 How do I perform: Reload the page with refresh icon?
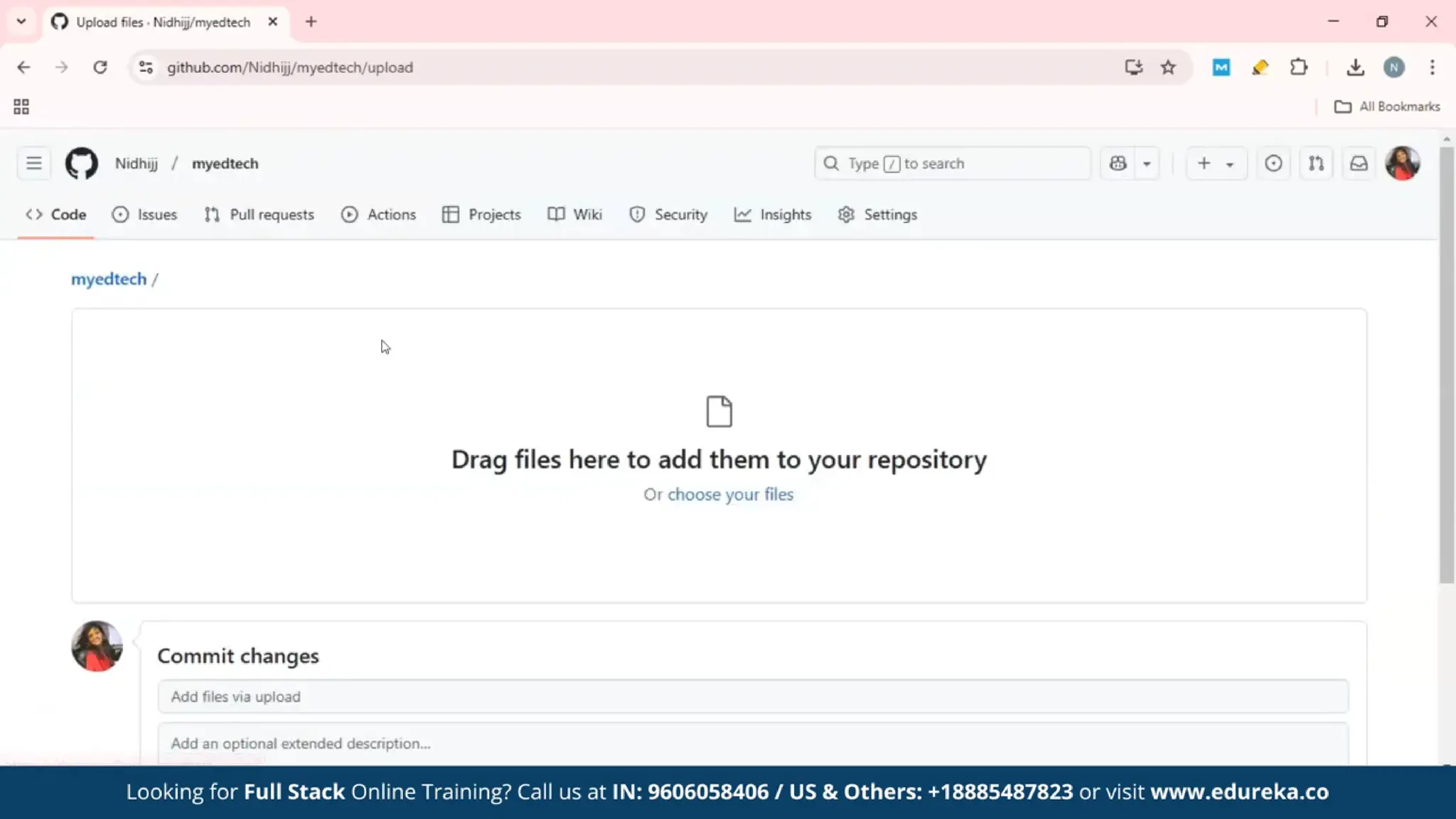[x=100, y=68]
